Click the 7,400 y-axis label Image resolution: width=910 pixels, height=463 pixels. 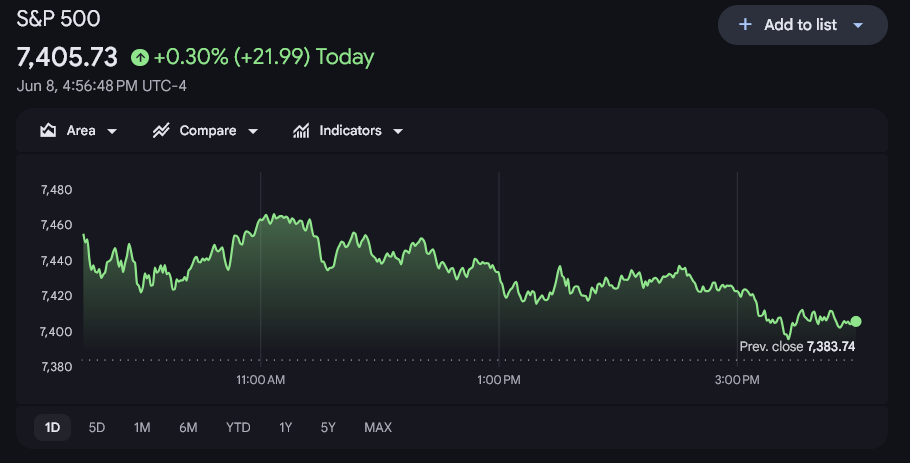56,331
